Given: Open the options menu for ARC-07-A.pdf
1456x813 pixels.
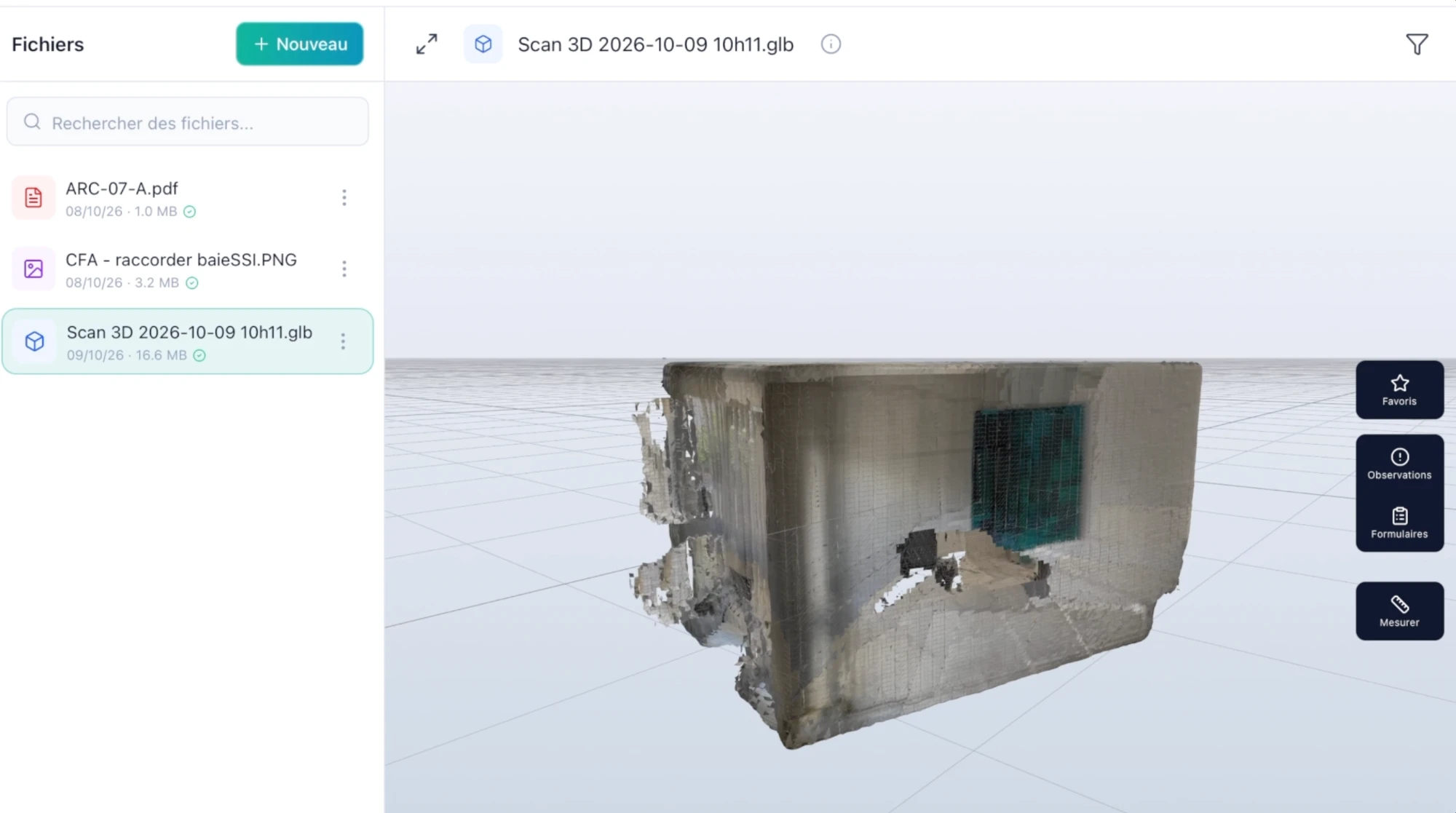Looking at the screenshot, I should tap(344, 197).
